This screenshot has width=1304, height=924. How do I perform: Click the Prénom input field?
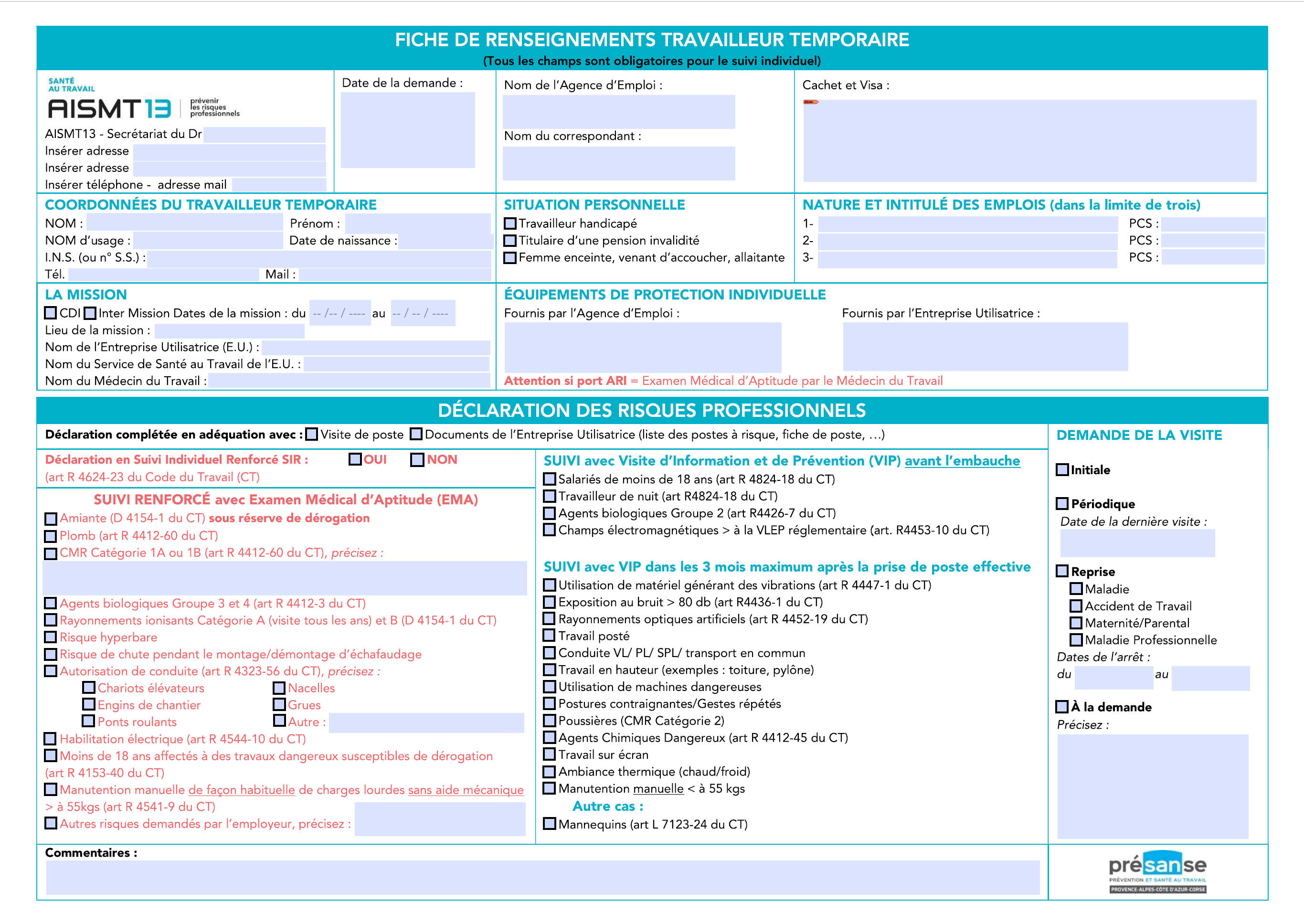pos(418,223)
